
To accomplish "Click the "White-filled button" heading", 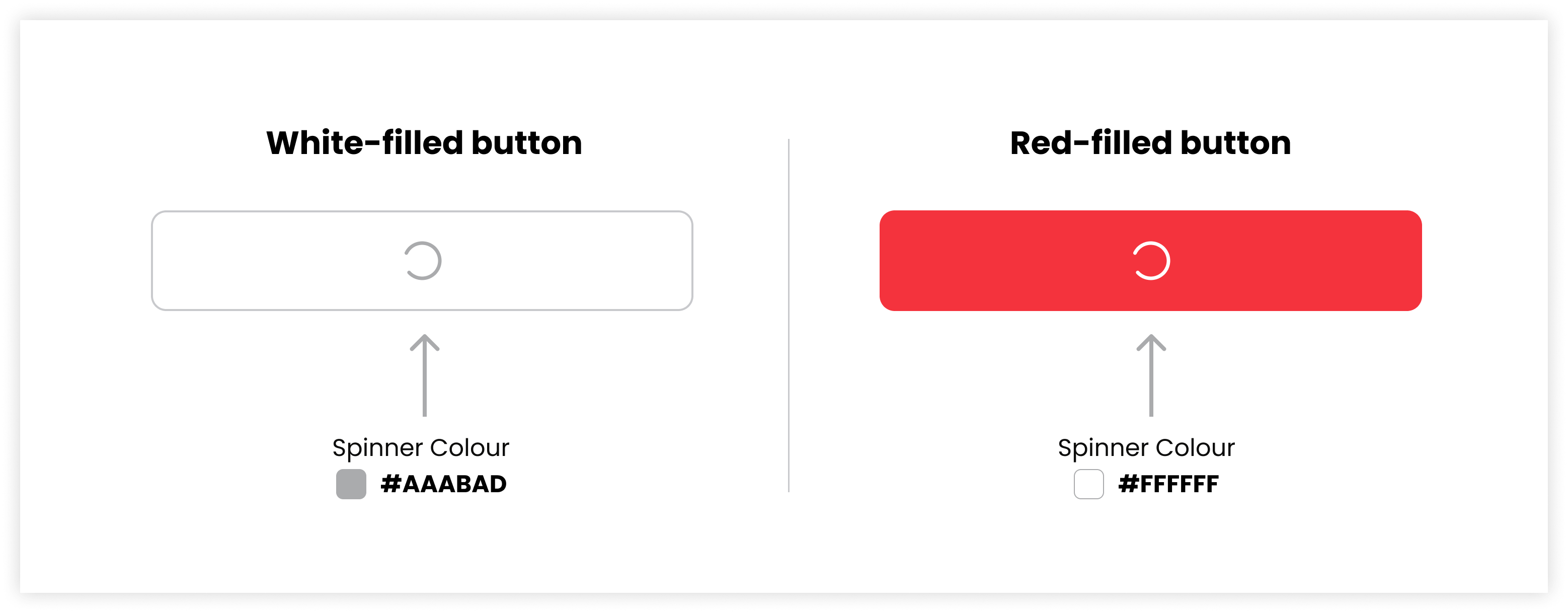I will point(424,143).
